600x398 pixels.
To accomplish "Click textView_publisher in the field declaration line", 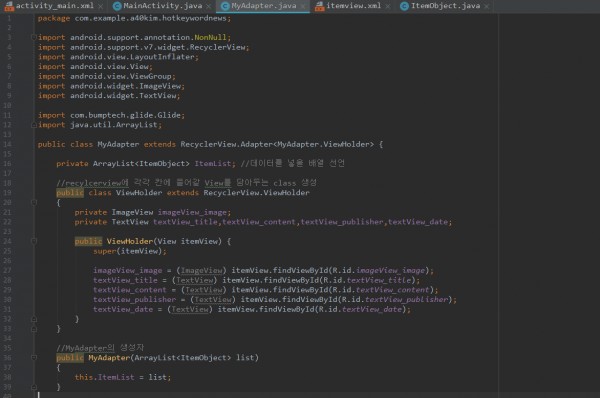I will click(x=342, y=222).
